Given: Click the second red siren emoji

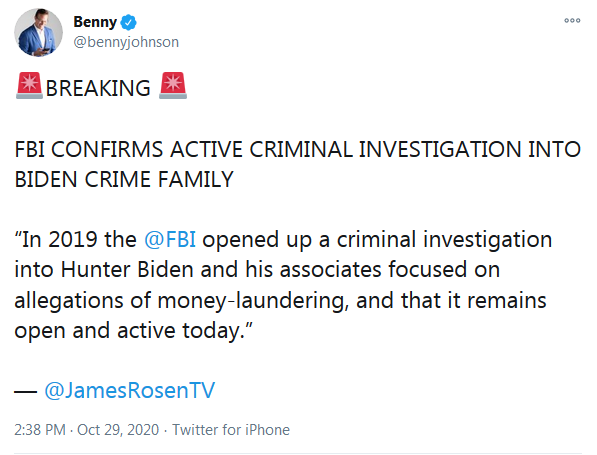Looking at the screenshot, I should tap(173, 85).
